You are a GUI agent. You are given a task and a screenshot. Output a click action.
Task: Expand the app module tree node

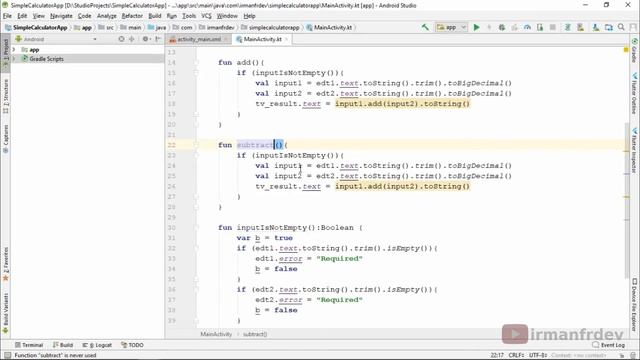click(14, 50)
